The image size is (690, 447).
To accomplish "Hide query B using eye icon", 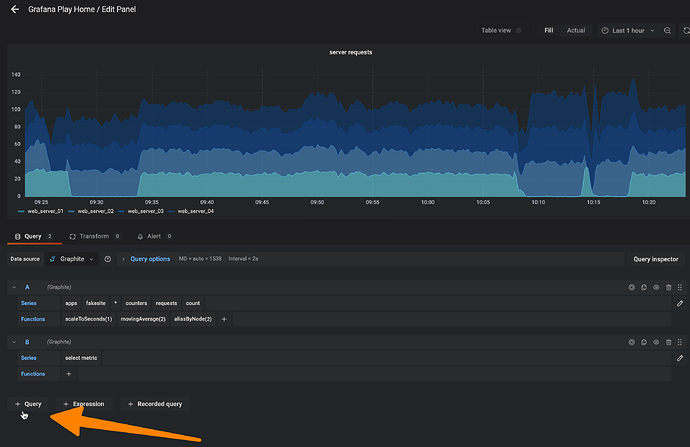I will 656,342.
